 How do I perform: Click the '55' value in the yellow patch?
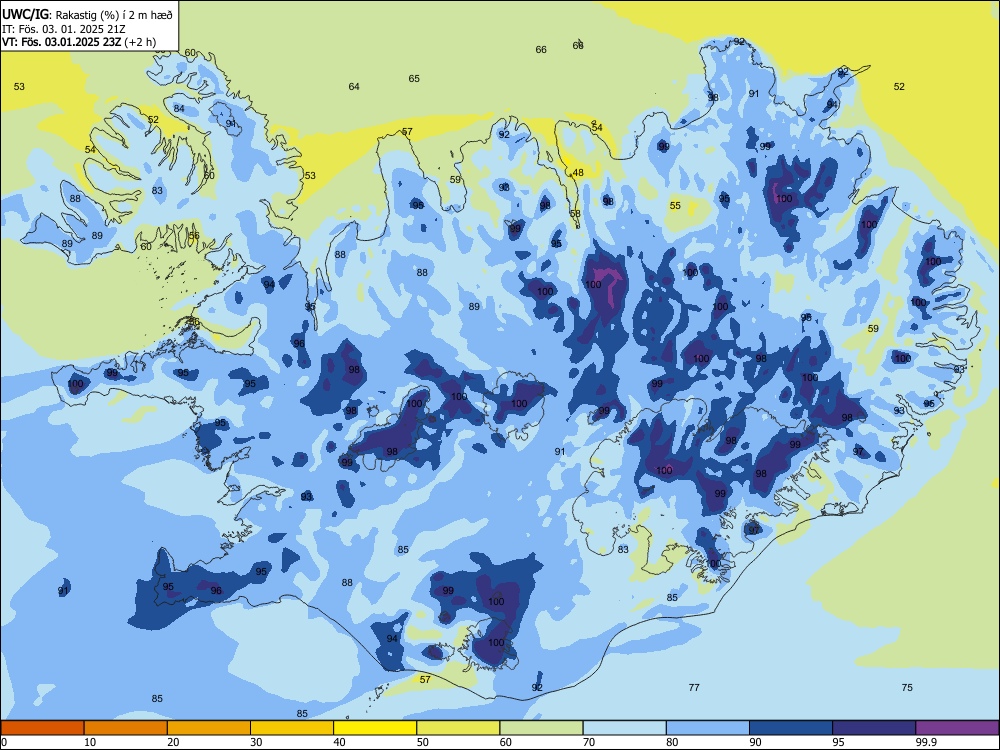tap(675, 205)
